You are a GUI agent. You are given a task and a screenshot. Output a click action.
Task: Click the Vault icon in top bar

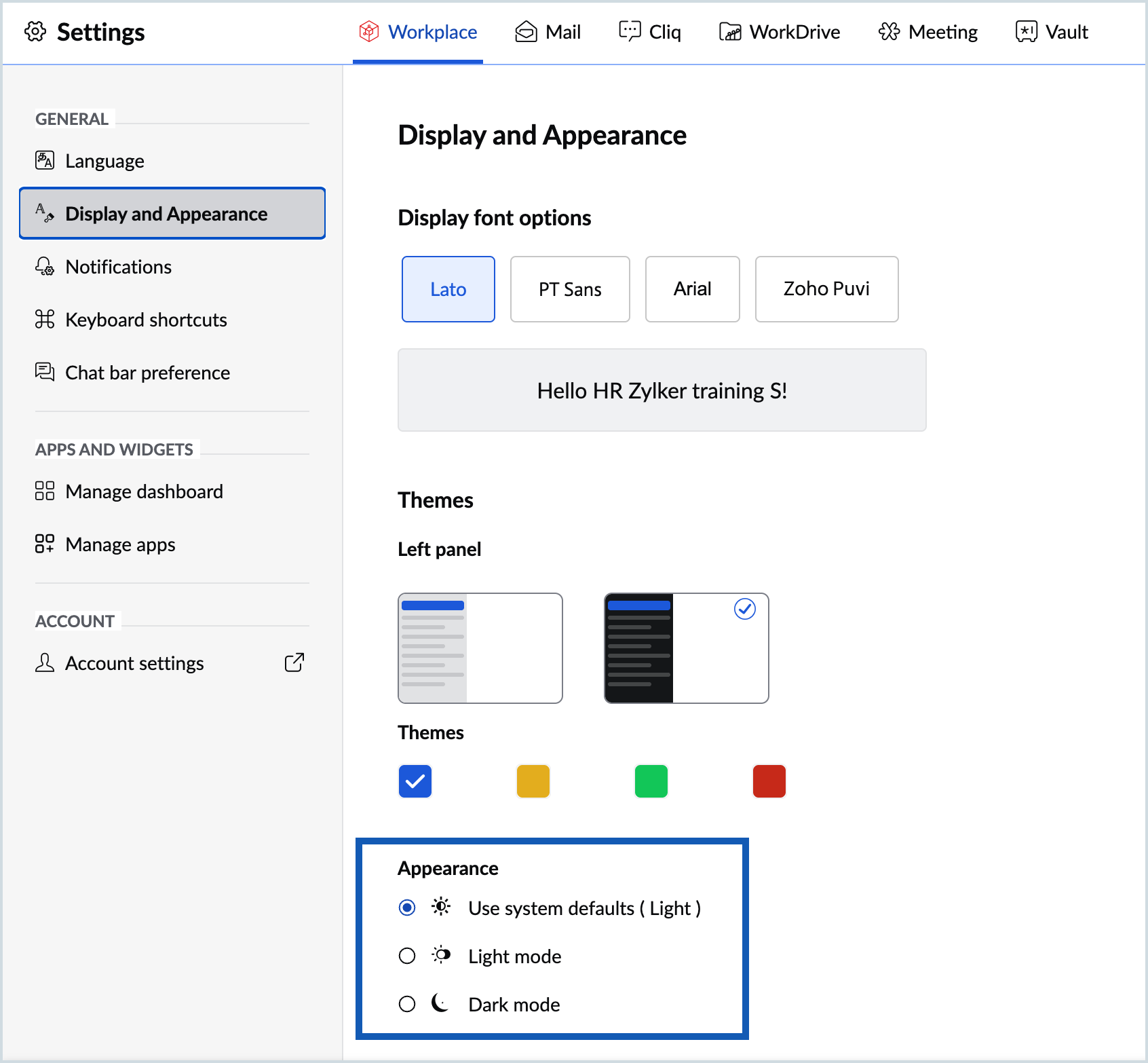coord(1027,31)
